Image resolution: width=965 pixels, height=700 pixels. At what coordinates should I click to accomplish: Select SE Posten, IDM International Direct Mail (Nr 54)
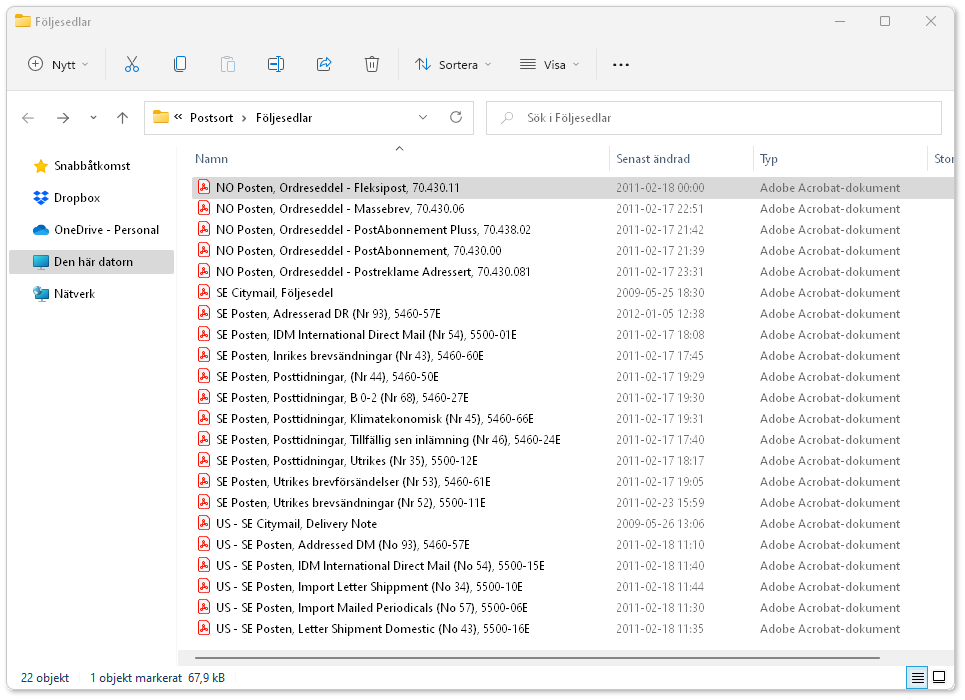point(572,334)
